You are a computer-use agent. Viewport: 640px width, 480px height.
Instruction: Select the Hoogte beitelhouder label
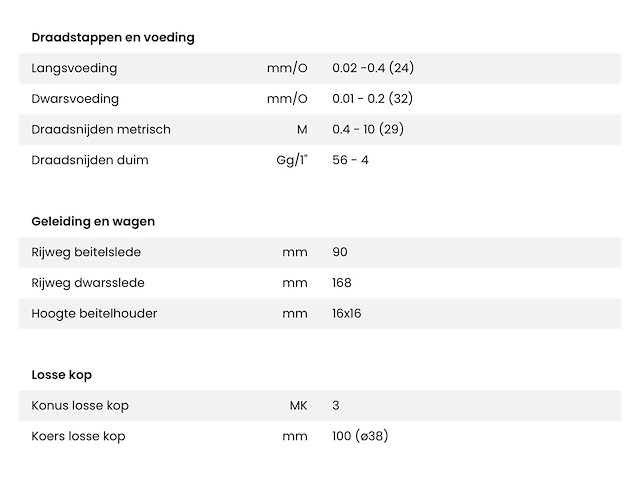tap(94, 313)
